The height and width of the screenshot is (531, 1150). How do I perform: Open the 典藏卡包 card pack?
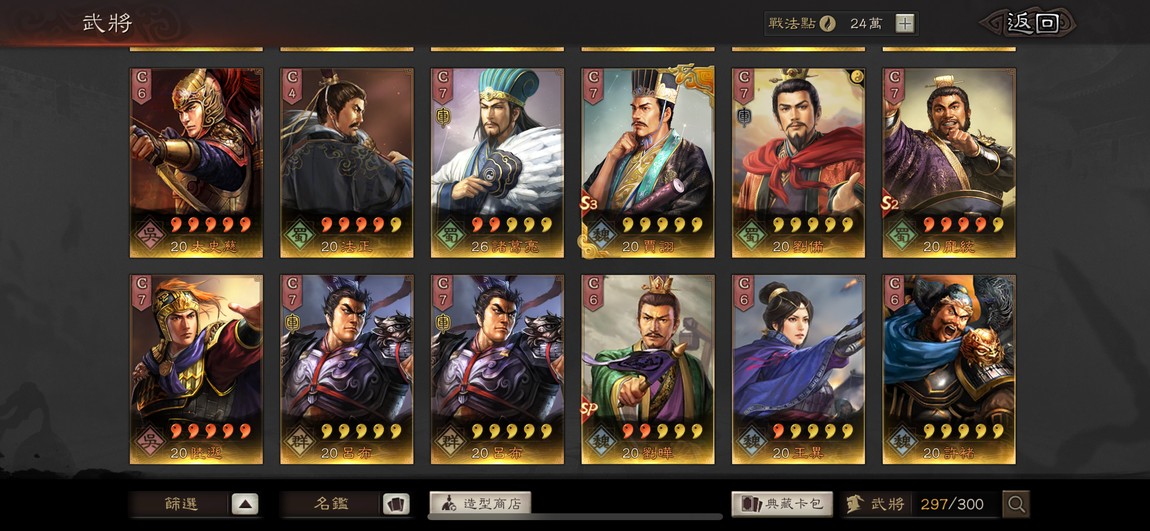782,504
